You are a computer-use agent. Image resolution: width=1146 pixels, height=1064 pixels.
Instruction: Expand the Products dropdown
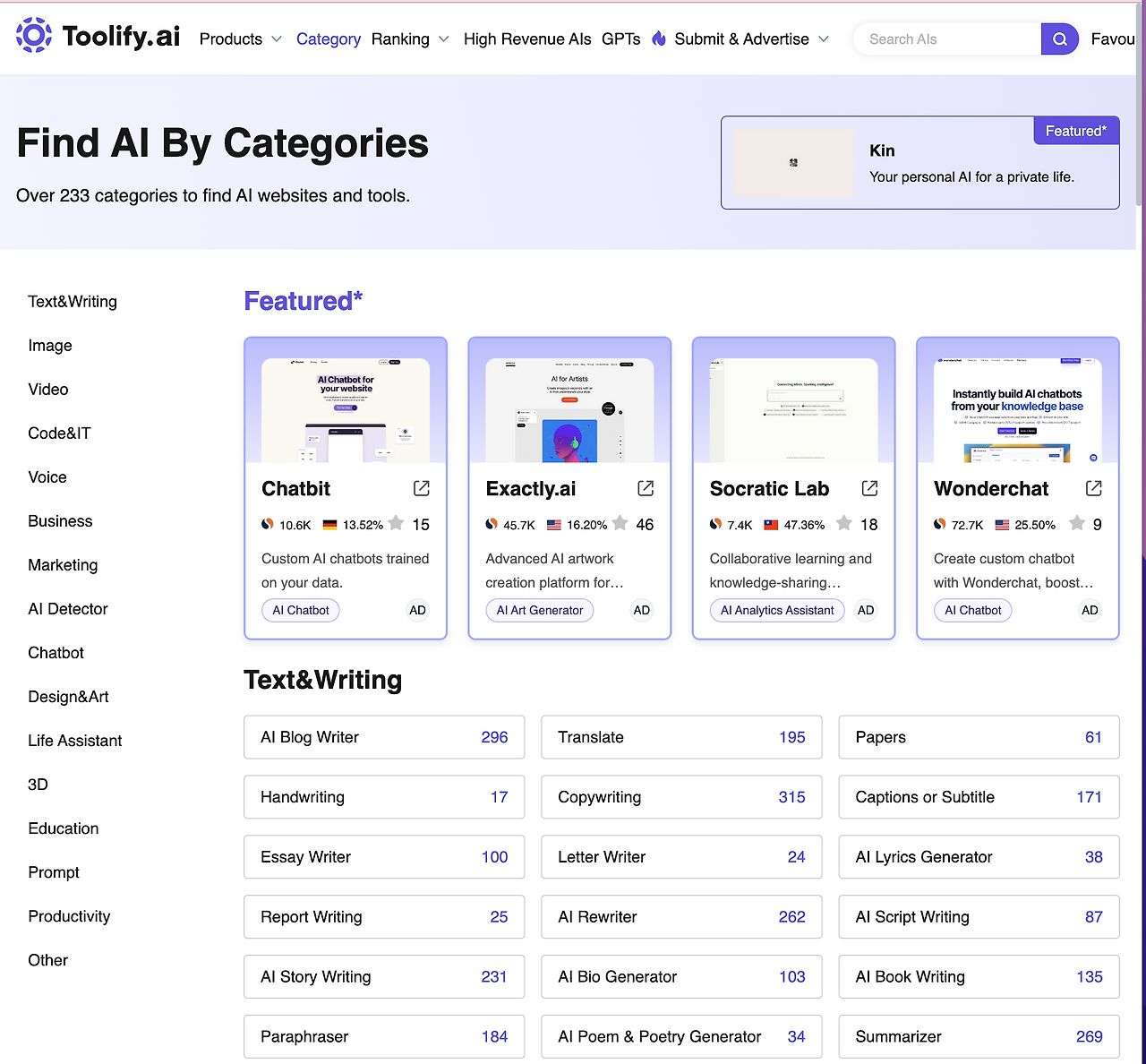pyautogui.click(x=241, y=39)
